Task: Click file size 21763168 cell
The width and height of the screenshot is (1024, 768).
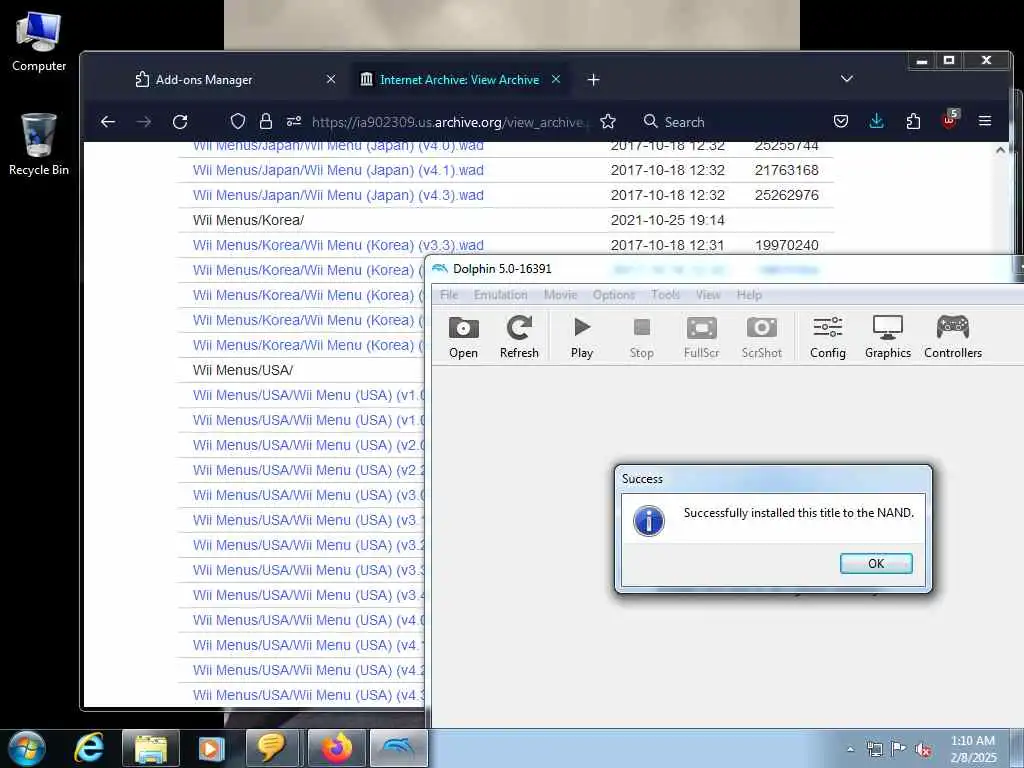Action: point(786,170)
